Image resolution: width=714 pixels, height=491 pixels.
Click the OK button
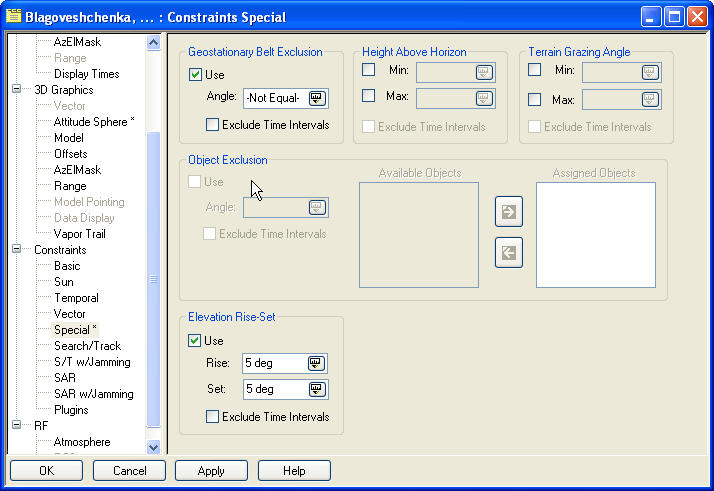pyautogui.click(x=46, y=470)
